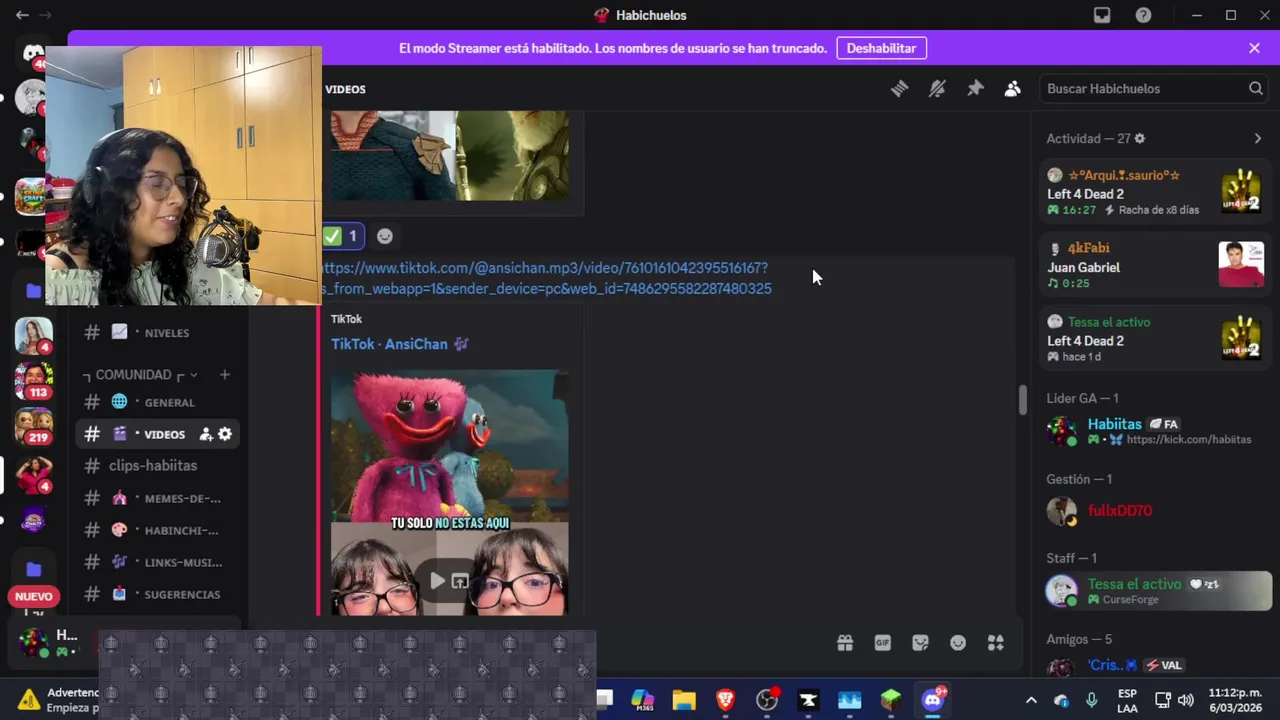Open Microsoft 365 Copilot taskbar icon
The image size is (1280, 720).
click(x=643, y=700)
